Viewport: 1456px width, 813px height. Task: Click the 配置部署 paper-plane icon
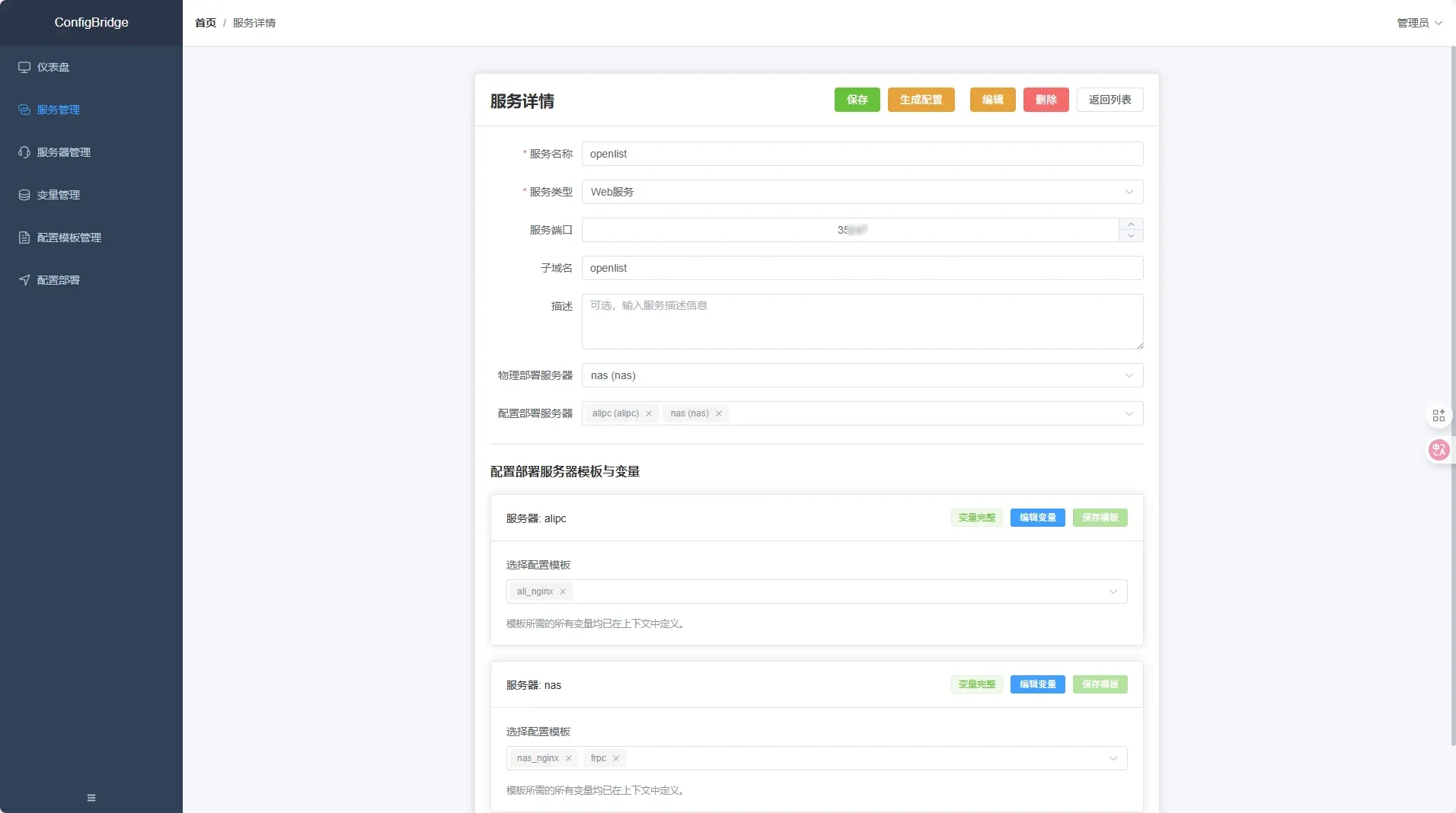23,280
